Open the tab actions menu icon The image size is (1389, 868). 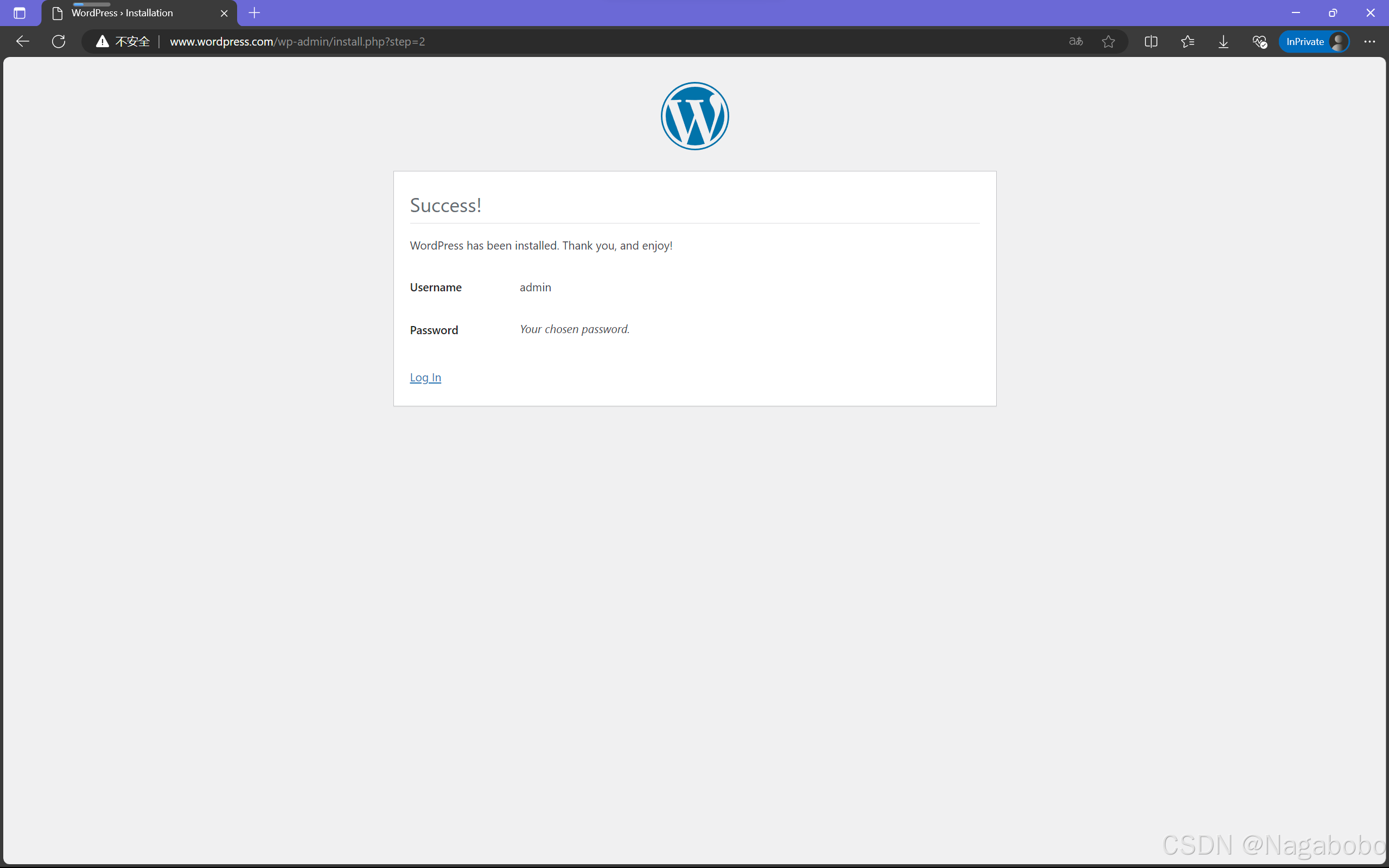[x=20, y=12]
